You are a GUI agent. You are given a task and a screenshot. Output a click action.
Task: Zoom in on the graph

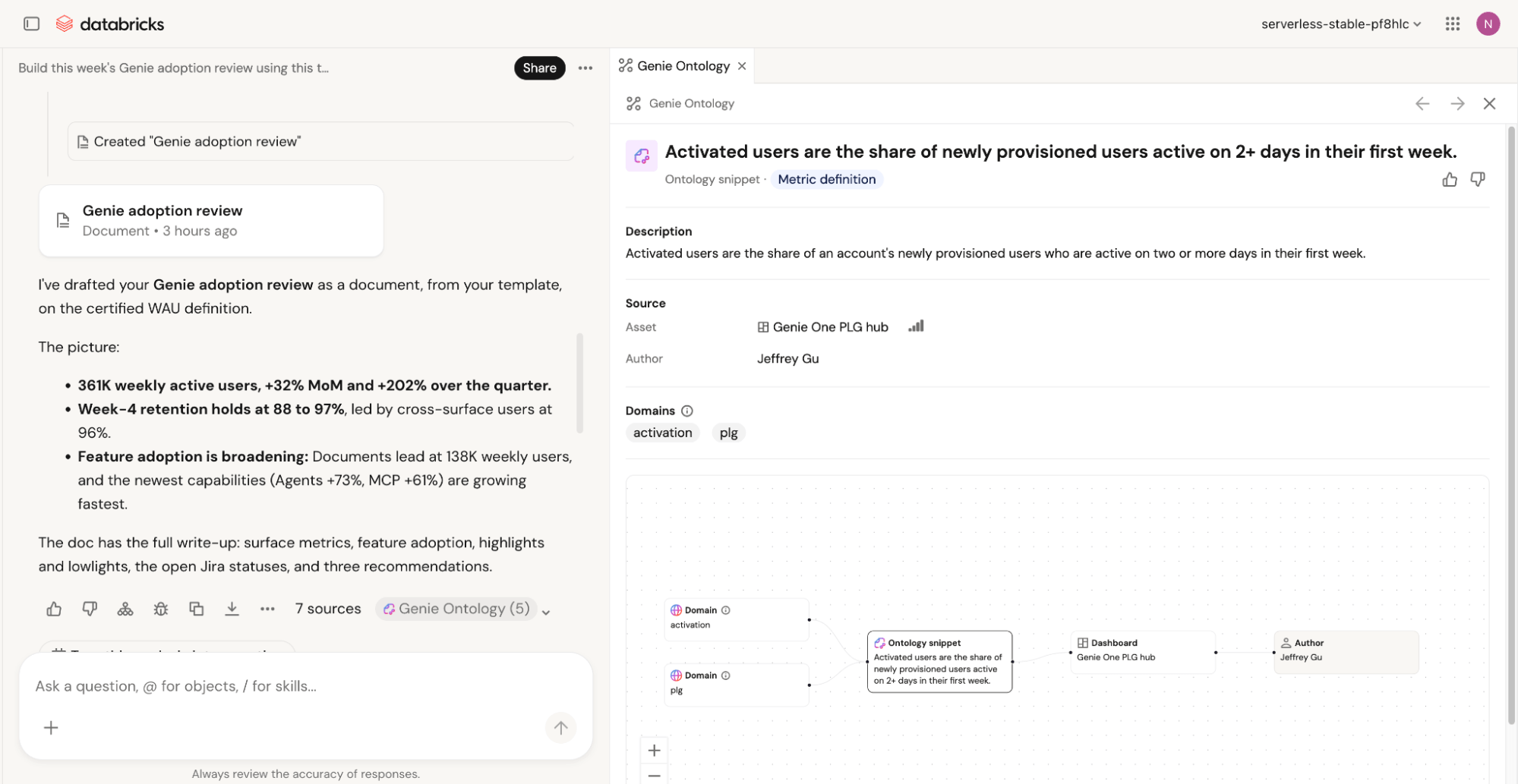tap(654, 751)
